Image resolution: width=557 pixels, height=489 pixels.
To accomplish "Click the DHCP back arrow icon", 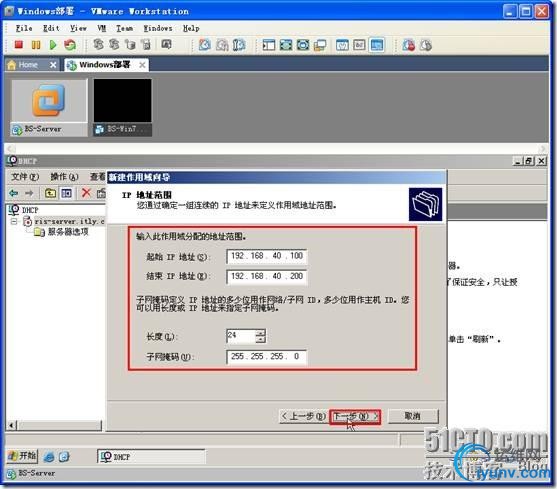I will (x=13, y=193).
